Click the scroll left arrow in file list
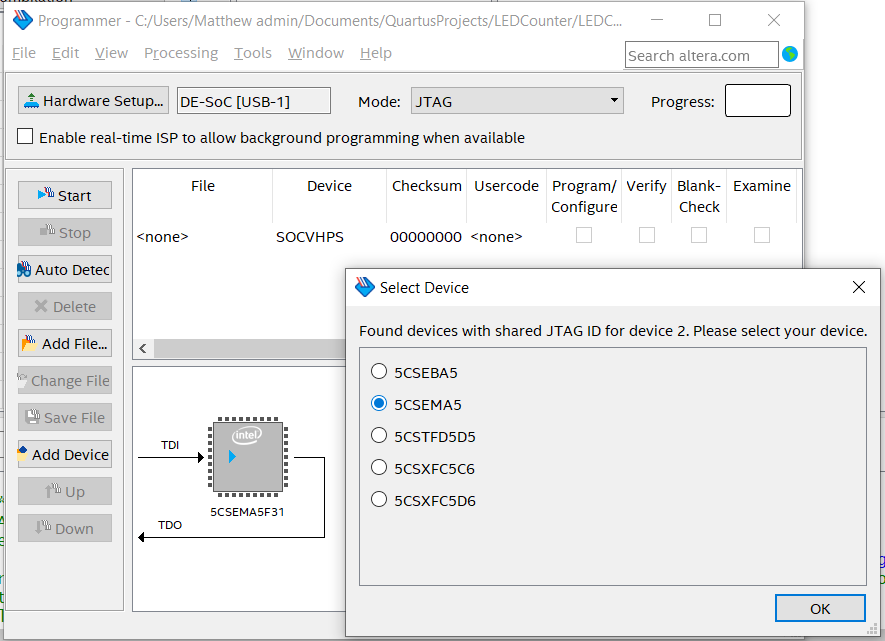Viewport: 885px width, 641px height. click(143, 348)
